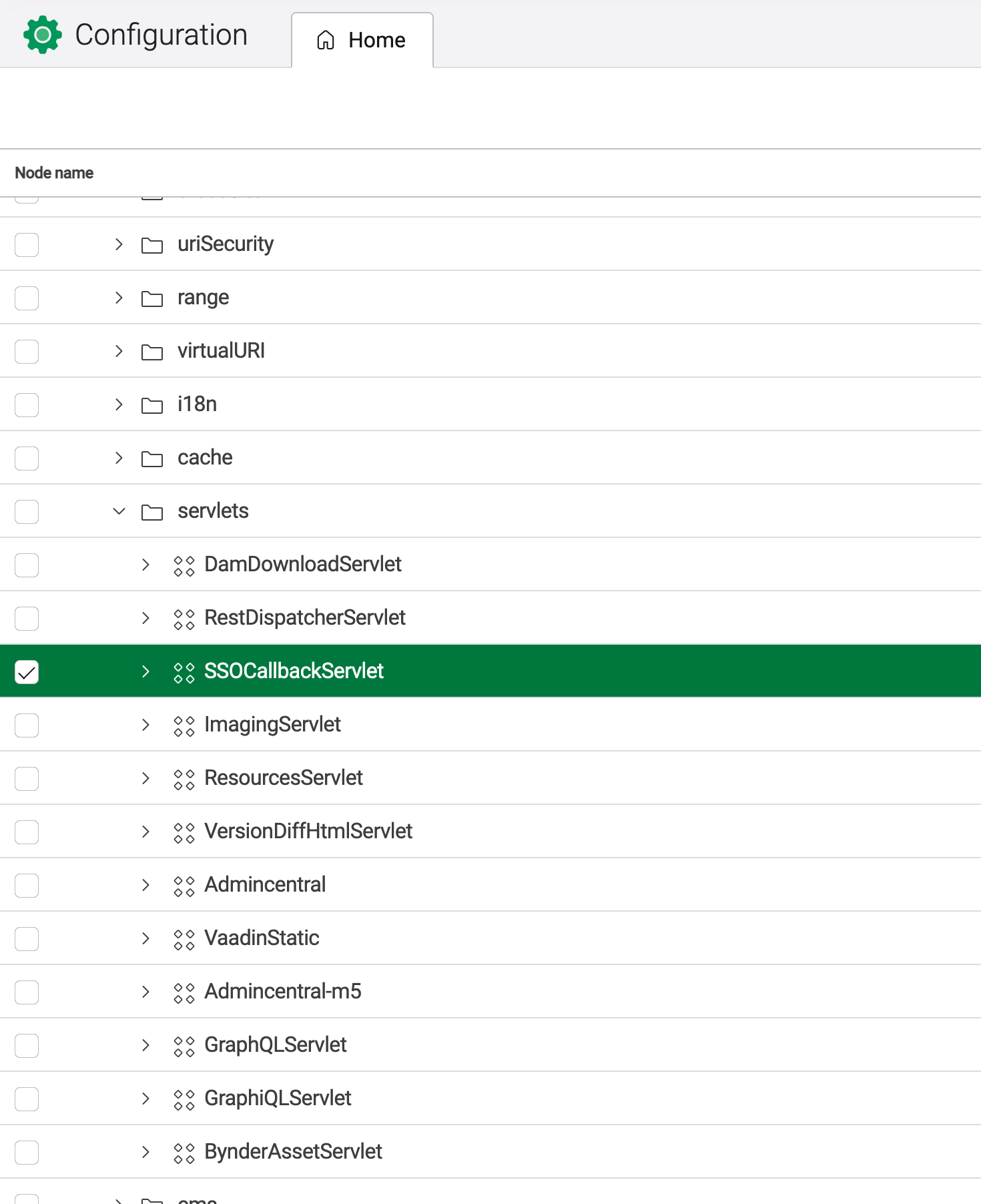
Task: Check the DamDownloadServlet row checkbox
Action: click(x=27, y=565)
